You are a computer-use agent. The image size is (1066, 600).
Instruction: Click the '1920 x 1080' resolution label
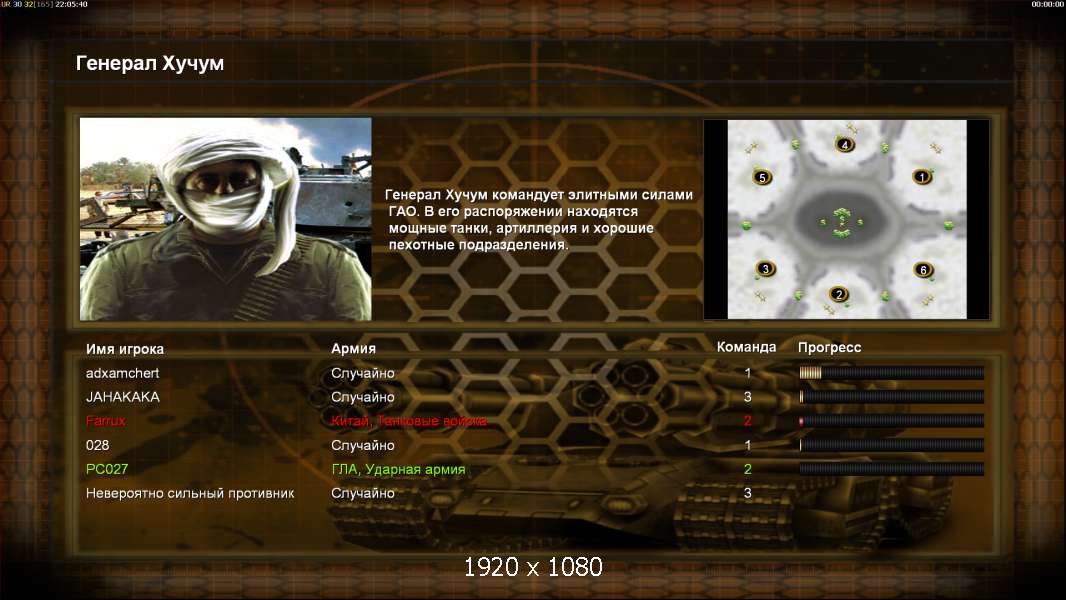[533, 567]
